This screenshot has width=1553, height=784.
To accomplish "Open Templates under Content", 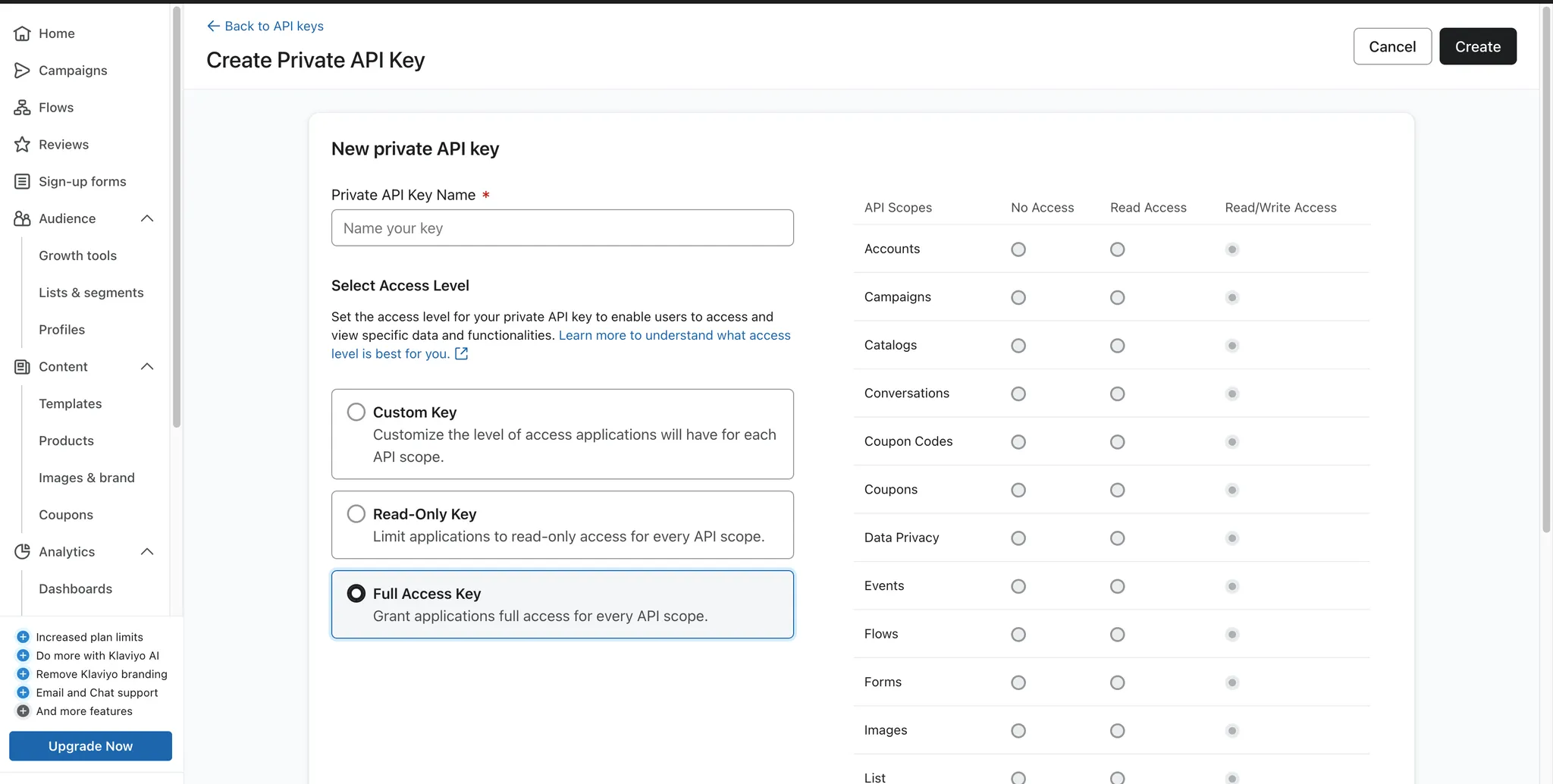I will tap(70, 404).
